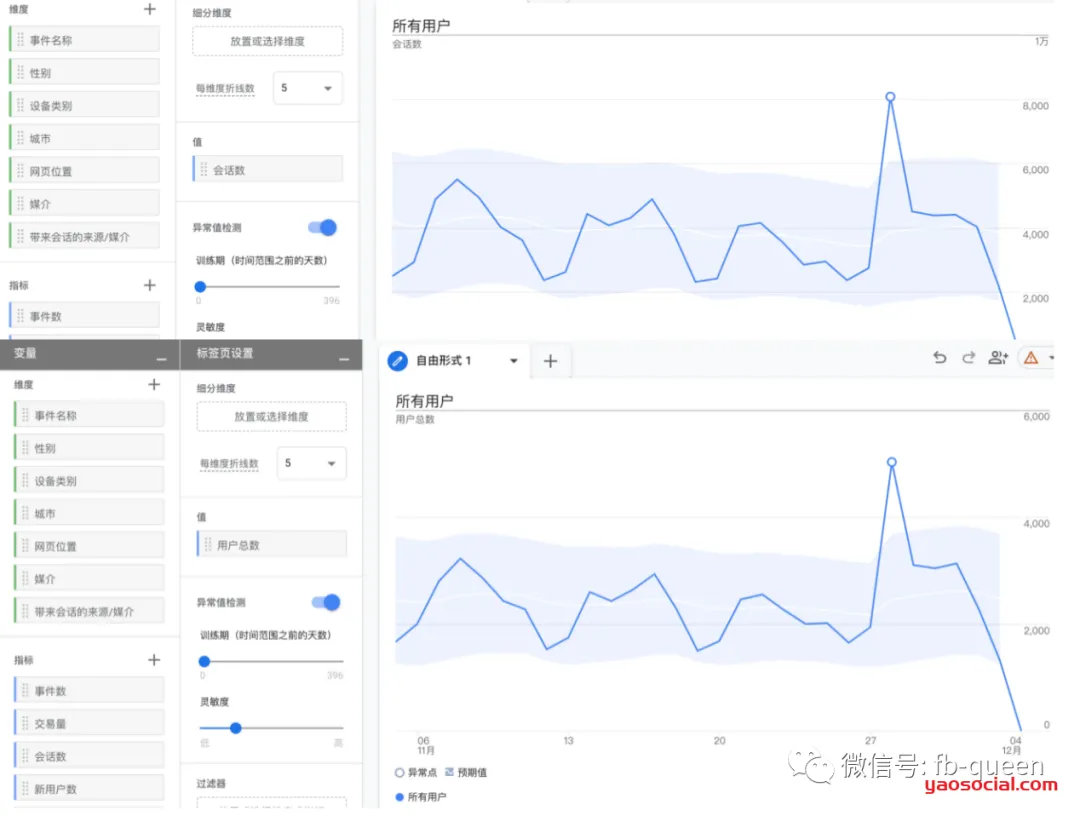Click the anomaly point circle on 用户总数 chart
This screenshot has height=816, width=1080.
891,462
